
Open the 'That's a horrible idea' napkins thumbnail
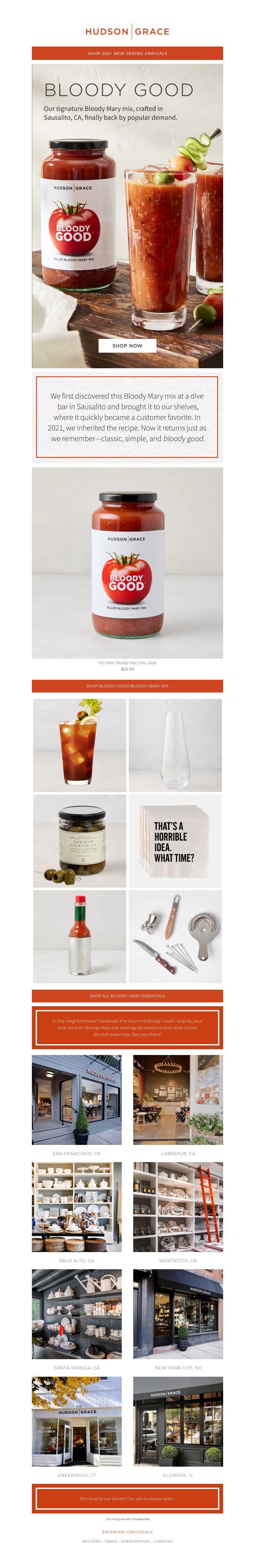[175, 841]
